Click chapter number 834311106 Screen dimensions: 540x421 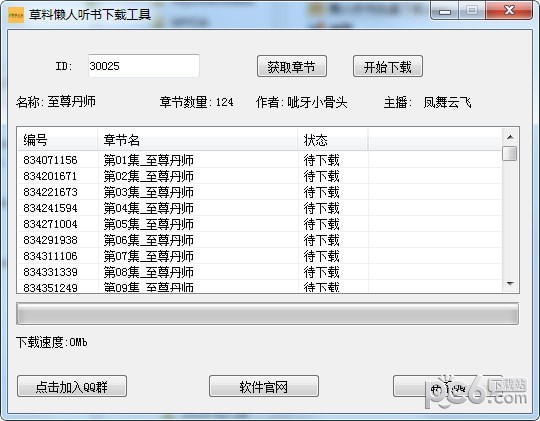tap(50, 256)
